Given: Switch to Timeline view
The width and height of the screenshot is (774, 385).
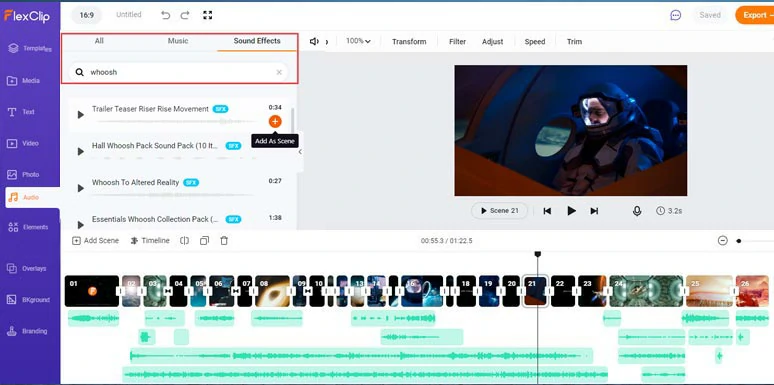Looking at the screenshot, I should coord(150,241).
